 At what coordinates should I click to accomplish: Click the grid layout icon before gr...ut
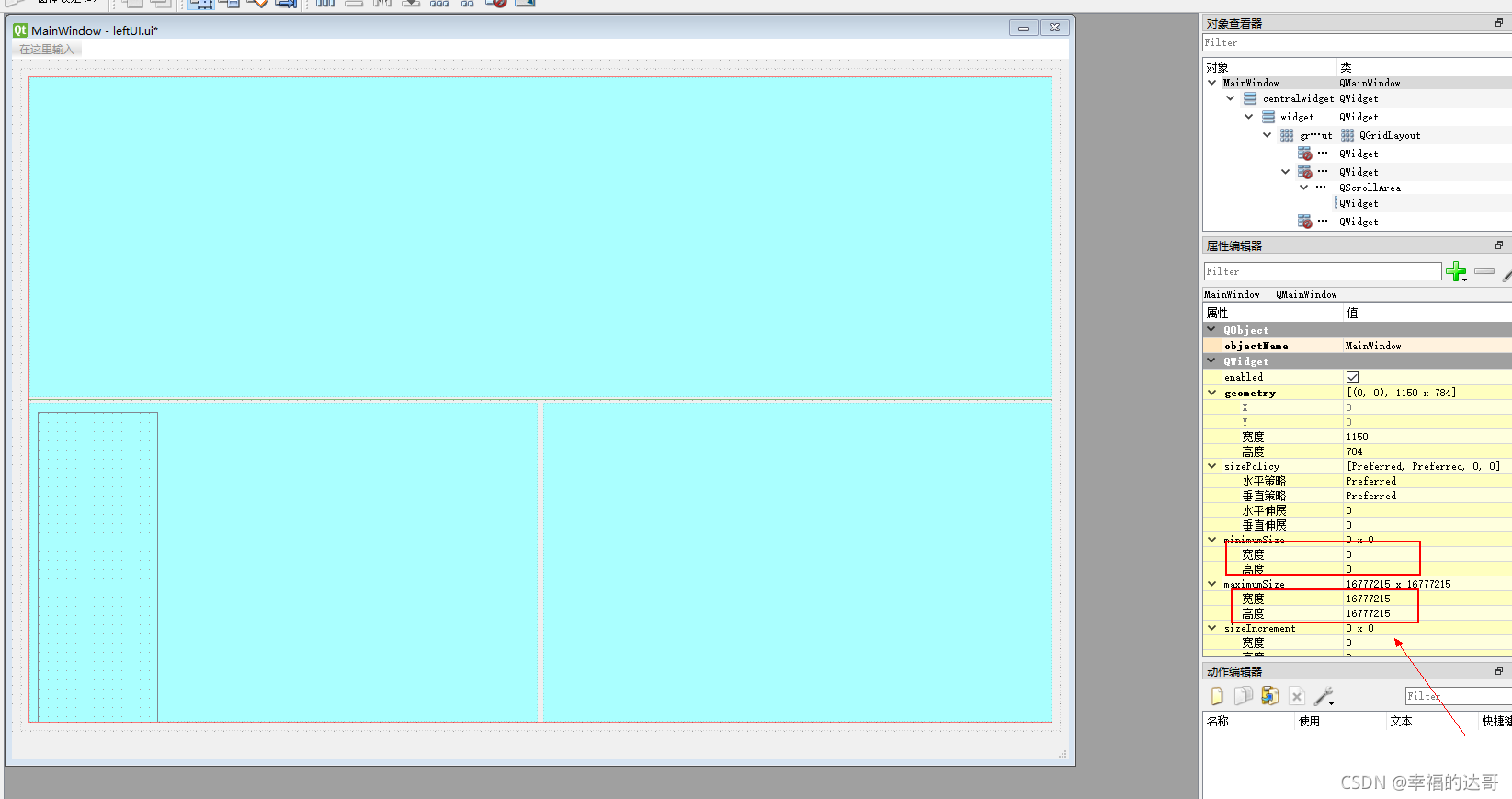click(x=1287, y=135)
